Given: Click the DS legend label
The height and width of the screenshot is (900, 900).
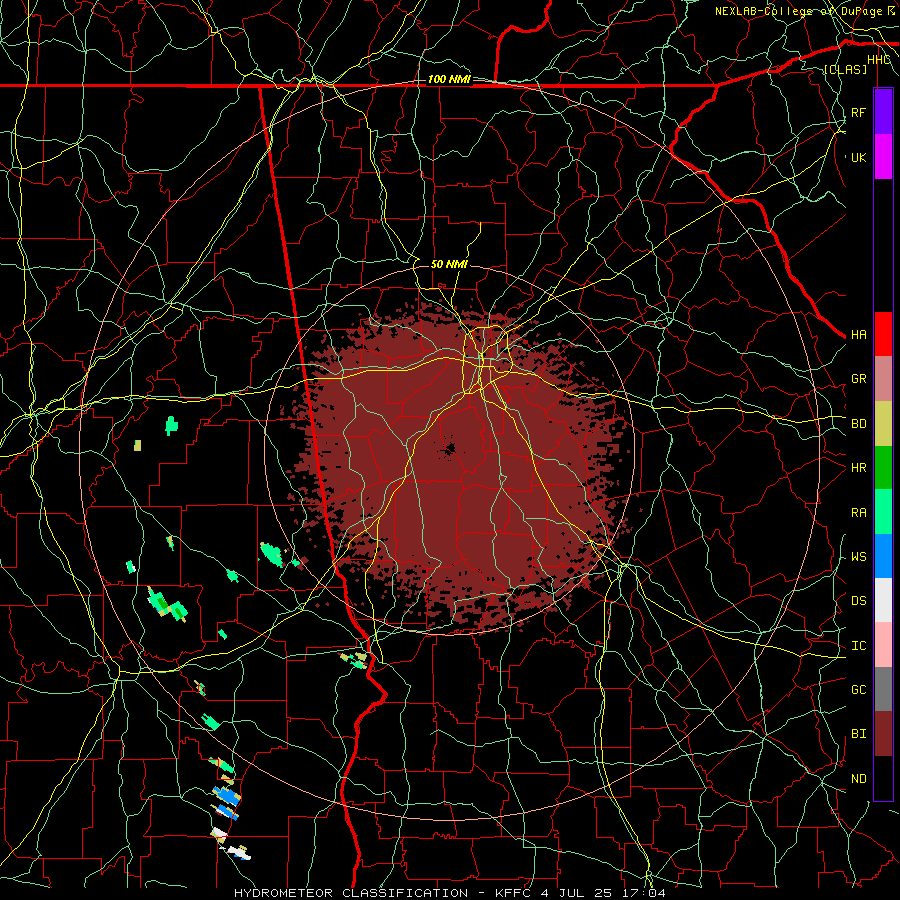Looking at the screenshot, I should 858,601.
